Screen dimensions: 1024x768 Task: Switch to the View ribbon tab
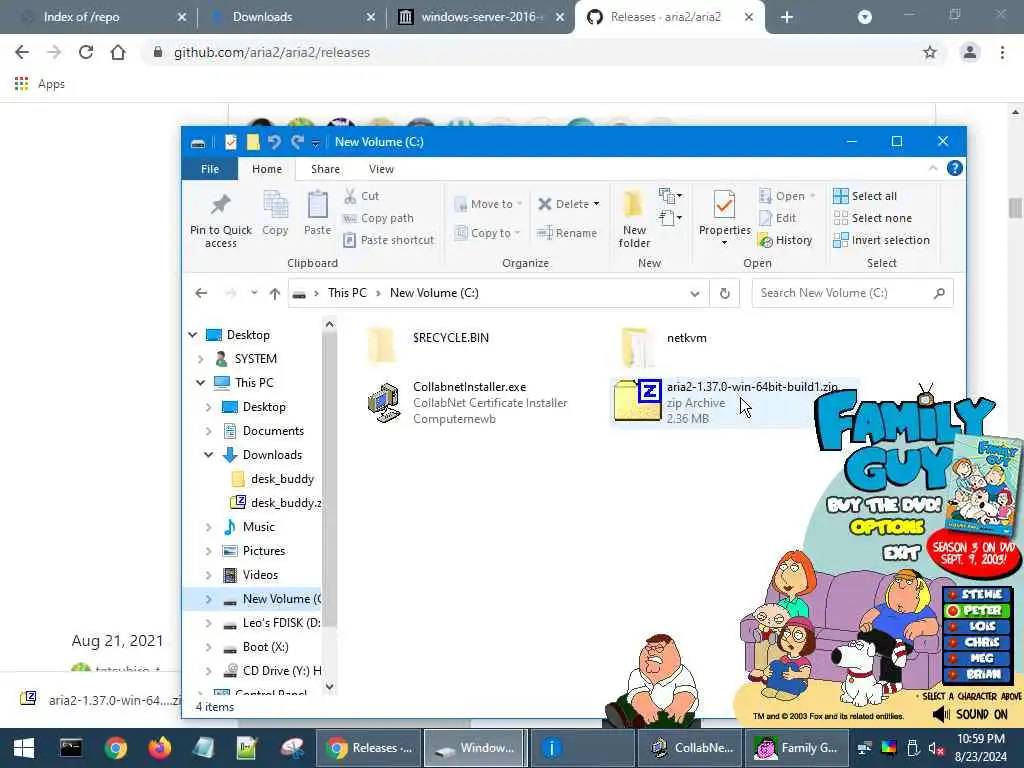381,168
